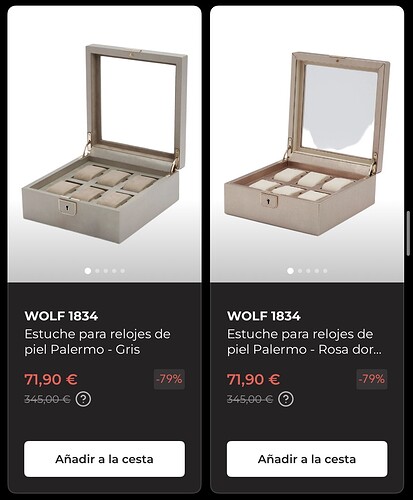Select second image dot of Rosa dorado carousel
The width and height of the screenshot is (413, 500).
tap(300, 271)
